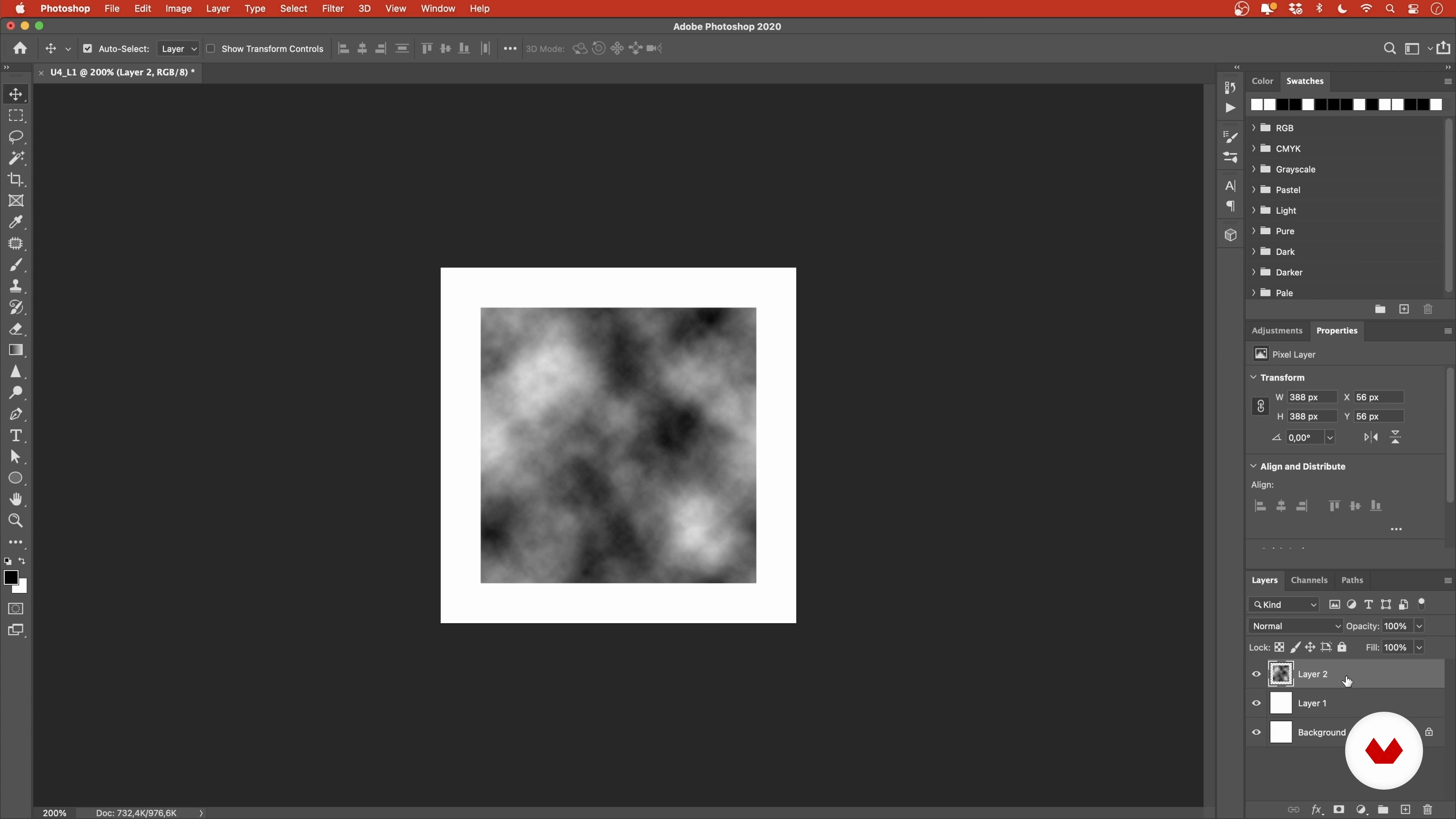Screen dimensions: 1456x819
Task: Open the layer filter Kind dropdown
Action: (1284, 605)
